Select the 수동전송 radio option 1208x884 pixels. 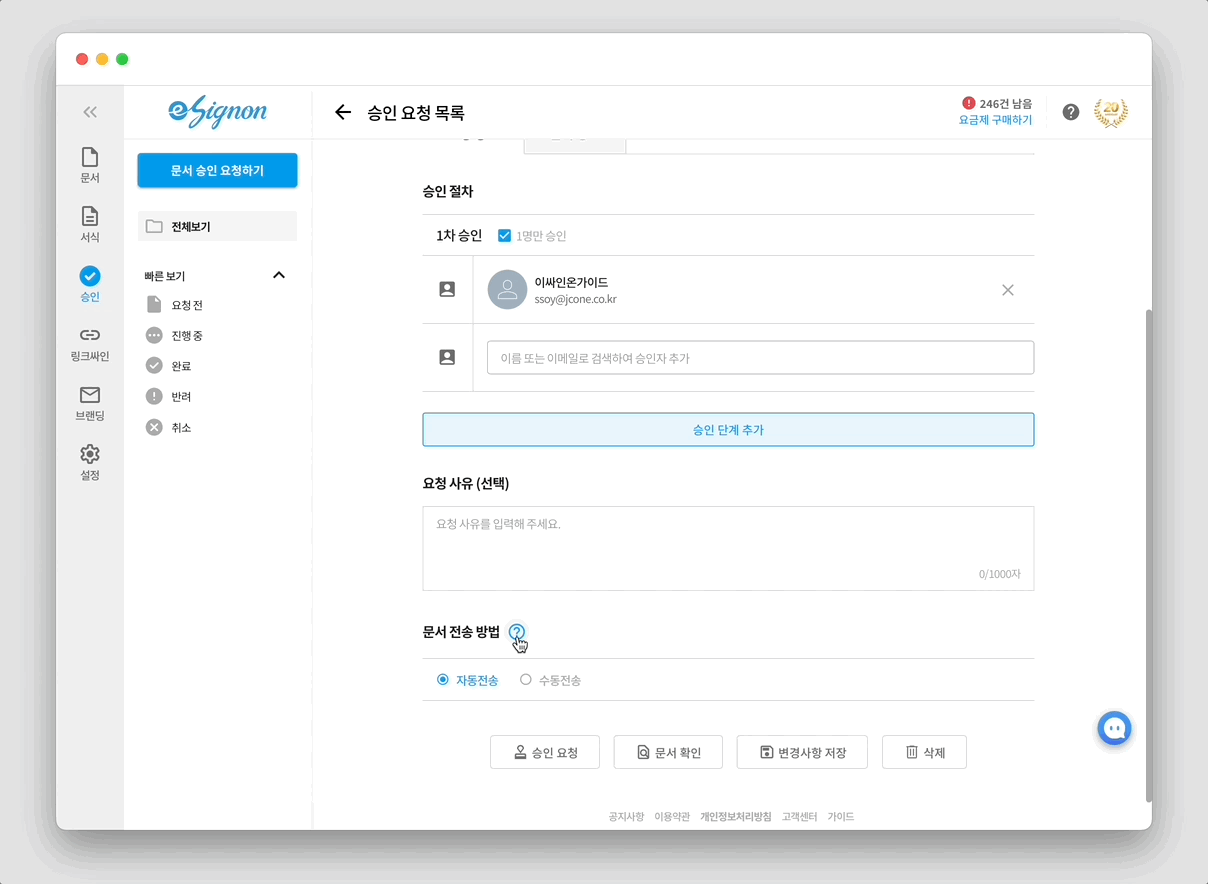coord(526,680)
